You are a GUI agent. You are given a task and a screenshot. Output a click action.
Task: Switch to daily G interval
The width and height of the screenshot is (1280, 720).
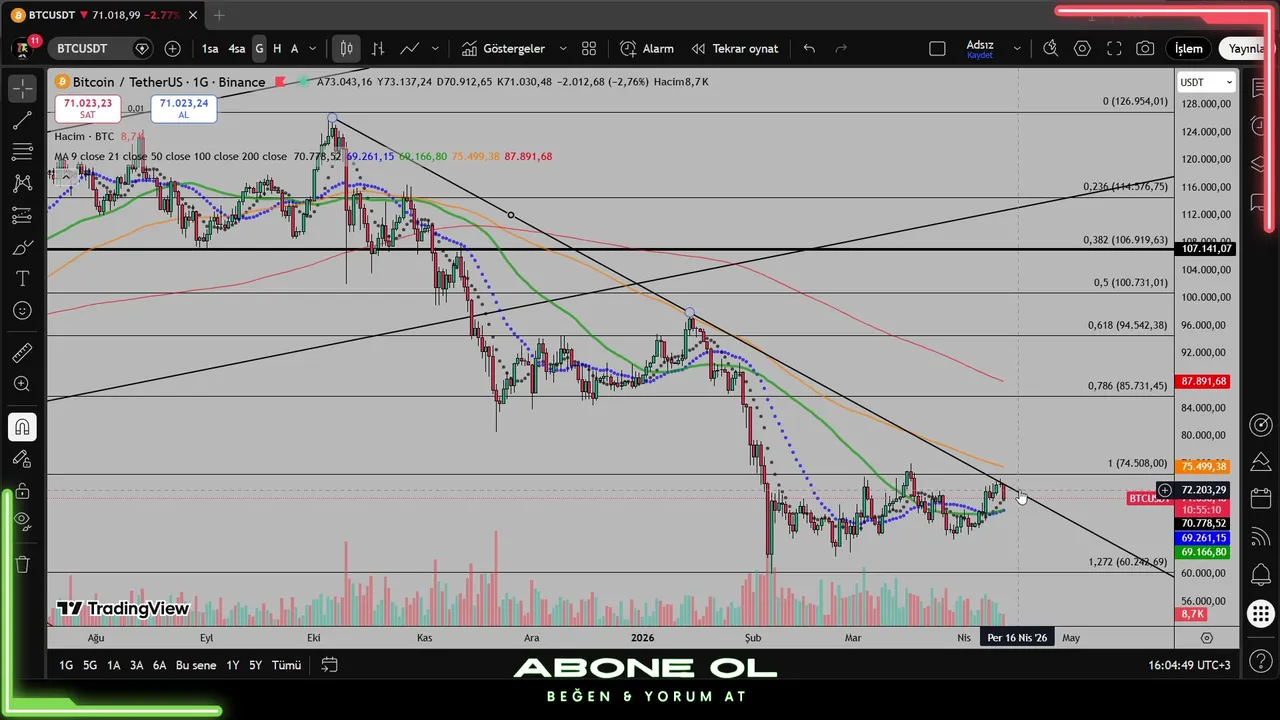click(x=259, y=48)
